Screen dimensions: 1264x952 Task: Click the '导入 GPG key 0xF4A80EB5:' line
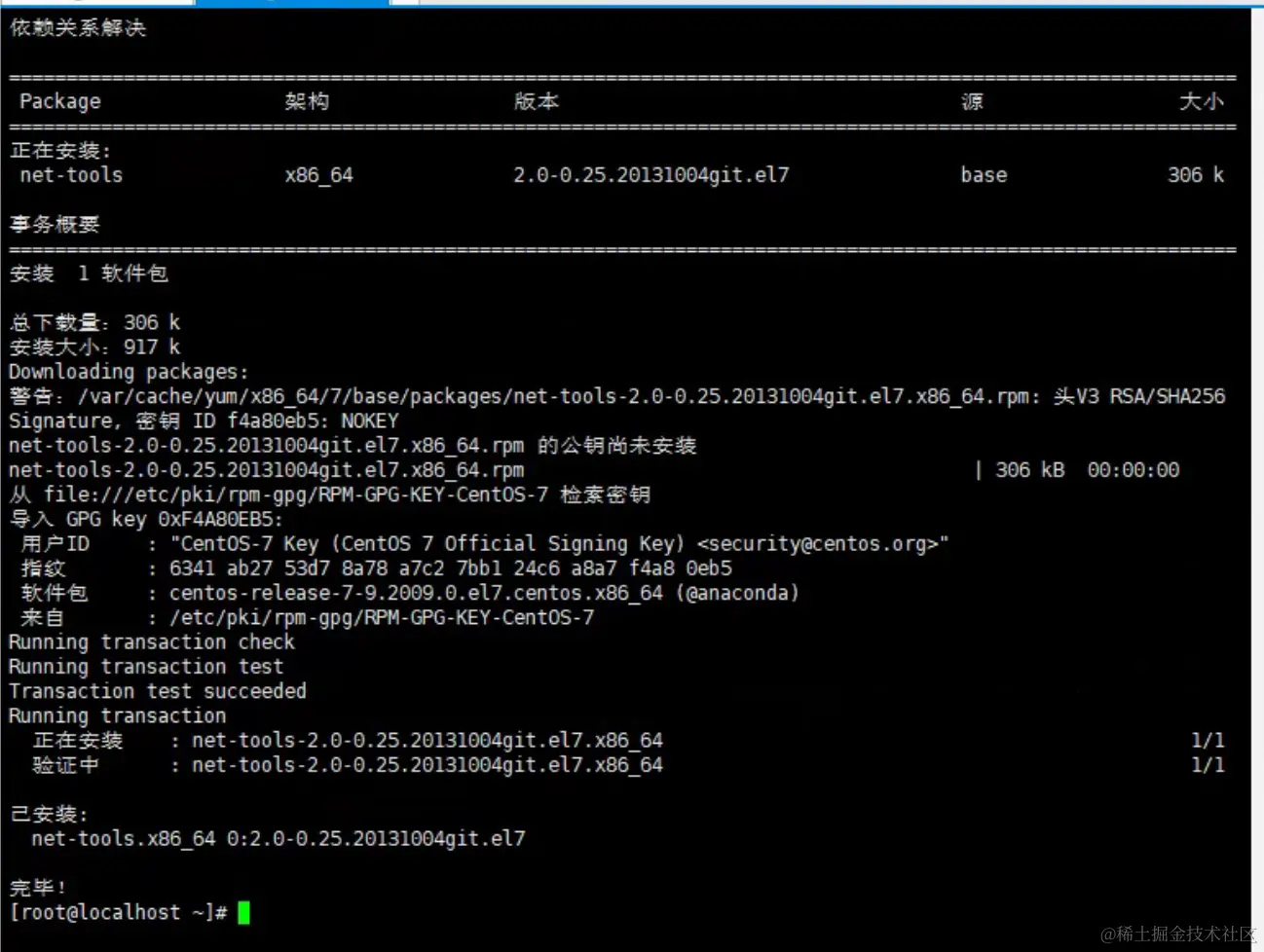click(146, 520)
